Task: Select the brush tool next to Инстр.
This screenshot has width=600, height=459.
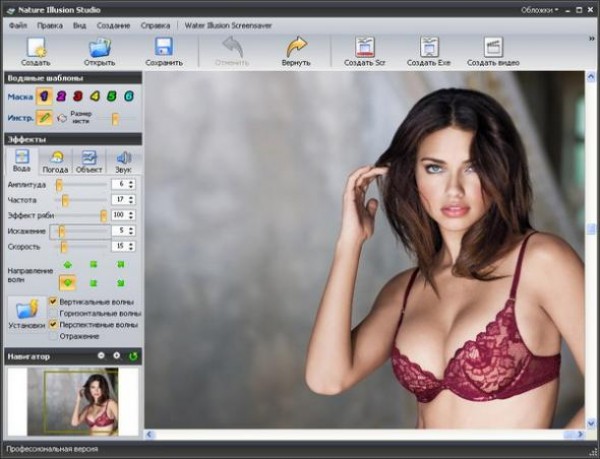Action: point(45,117)
